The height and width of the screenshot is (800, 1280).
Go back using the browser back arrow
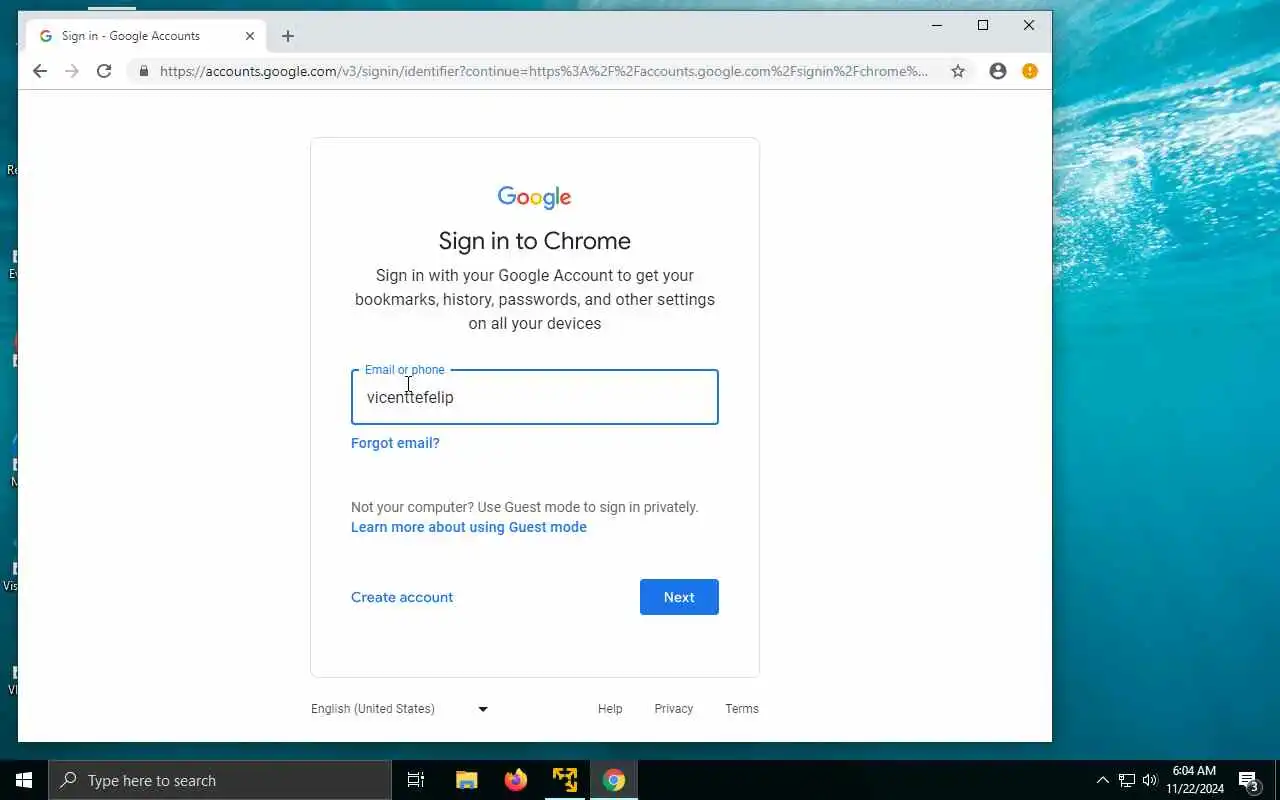[x=39, y=71]
